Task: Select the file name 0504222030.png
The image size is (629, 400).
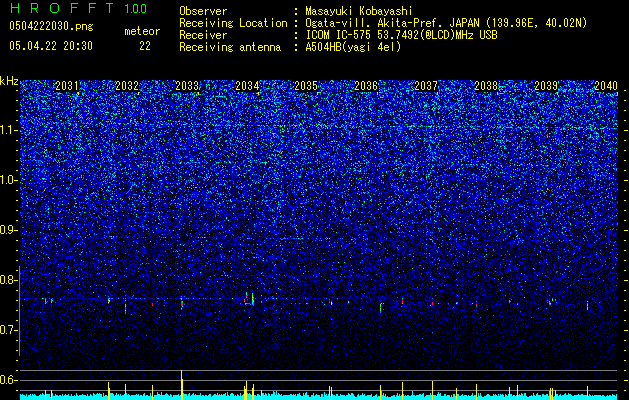Action: coord(51,27)
